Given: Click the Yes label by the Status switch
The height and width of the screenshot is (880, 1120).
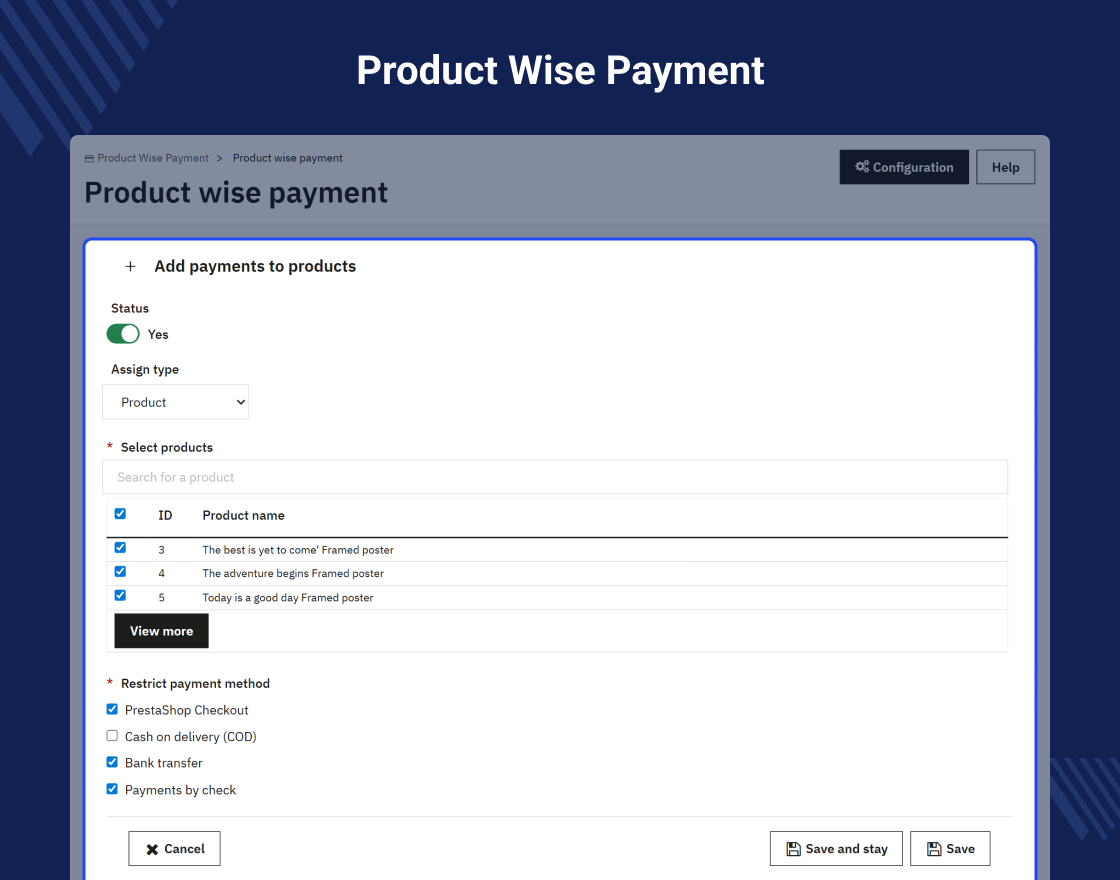Looking at the screenshot, I should click(x=158, y=334).
